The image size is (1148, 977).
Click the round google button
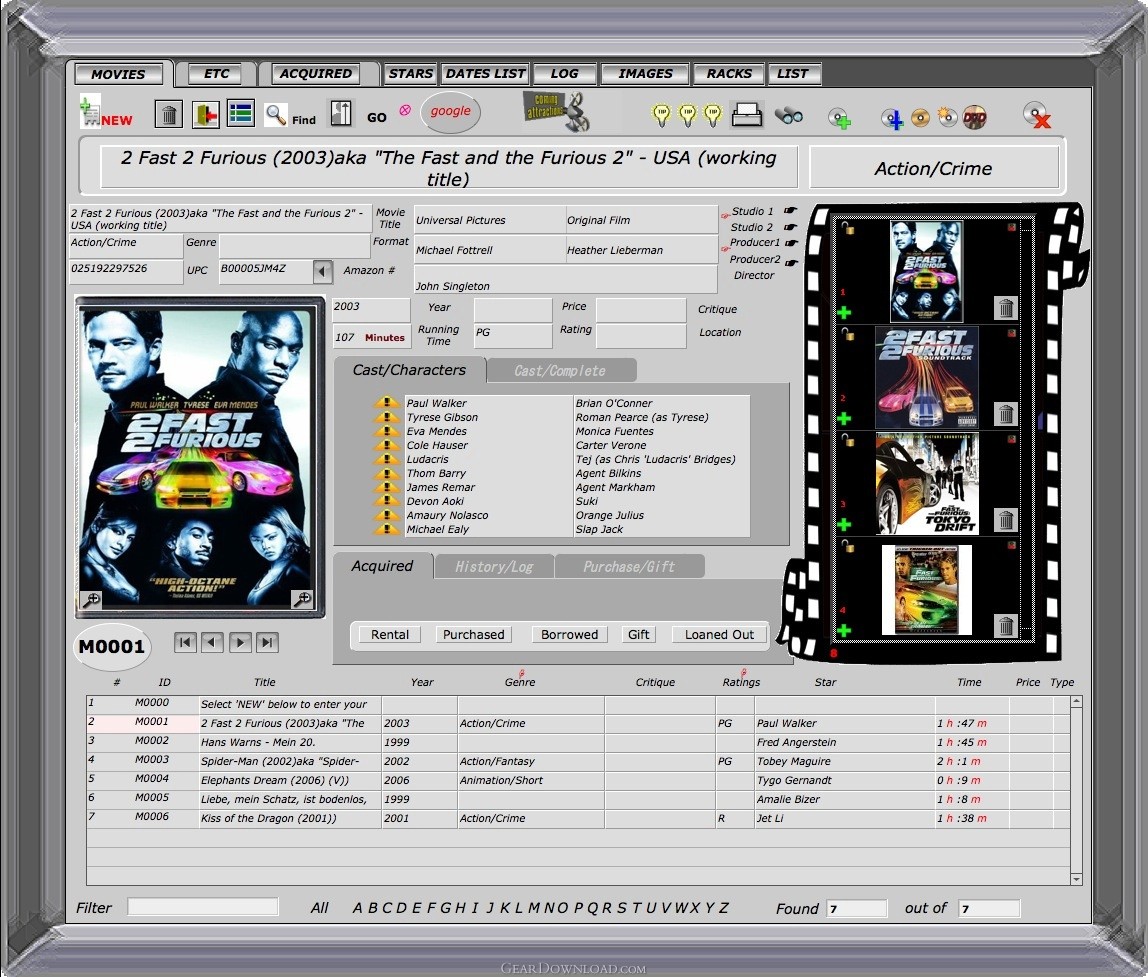coord(450,111)
